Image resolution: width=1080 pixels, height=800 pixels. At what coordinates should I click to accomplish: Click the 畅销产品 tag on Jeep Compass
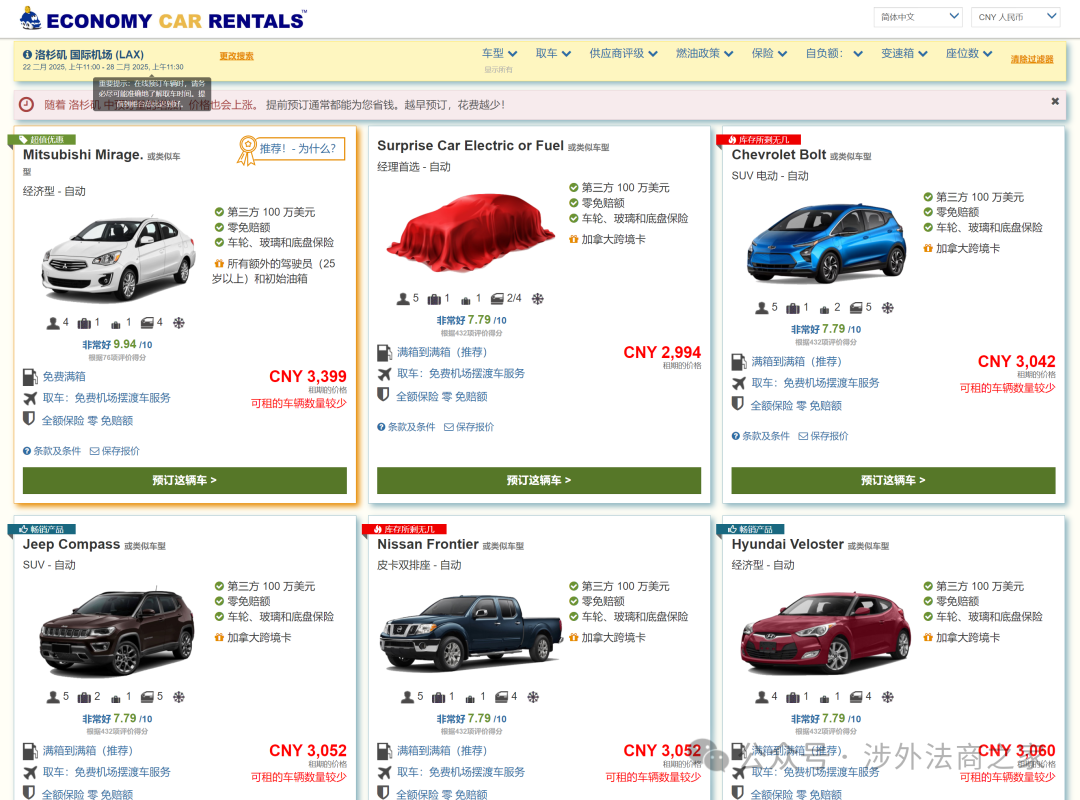click(43, 529)
